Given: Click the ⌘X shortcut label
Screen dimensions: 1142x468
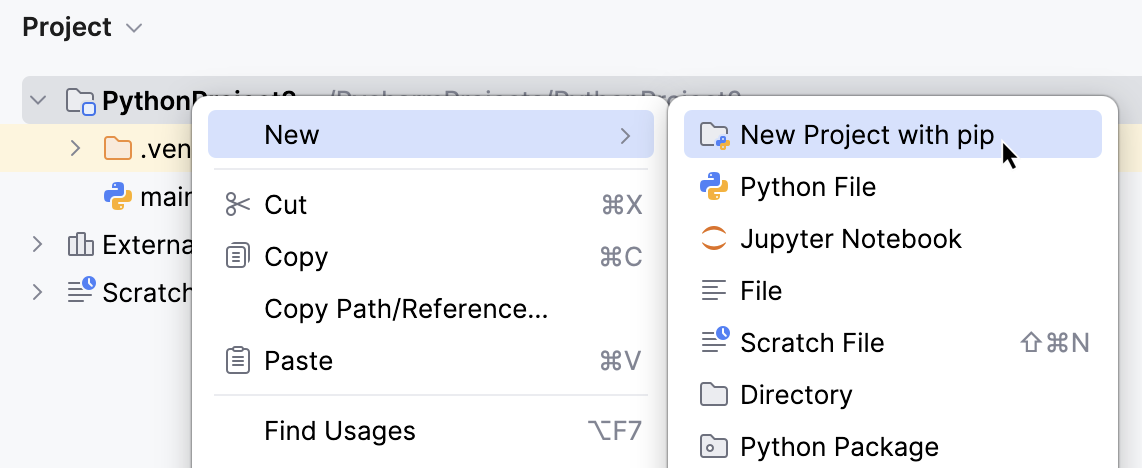Looking at the screenshot, I should pyautogui.click(x=622, y=206).
